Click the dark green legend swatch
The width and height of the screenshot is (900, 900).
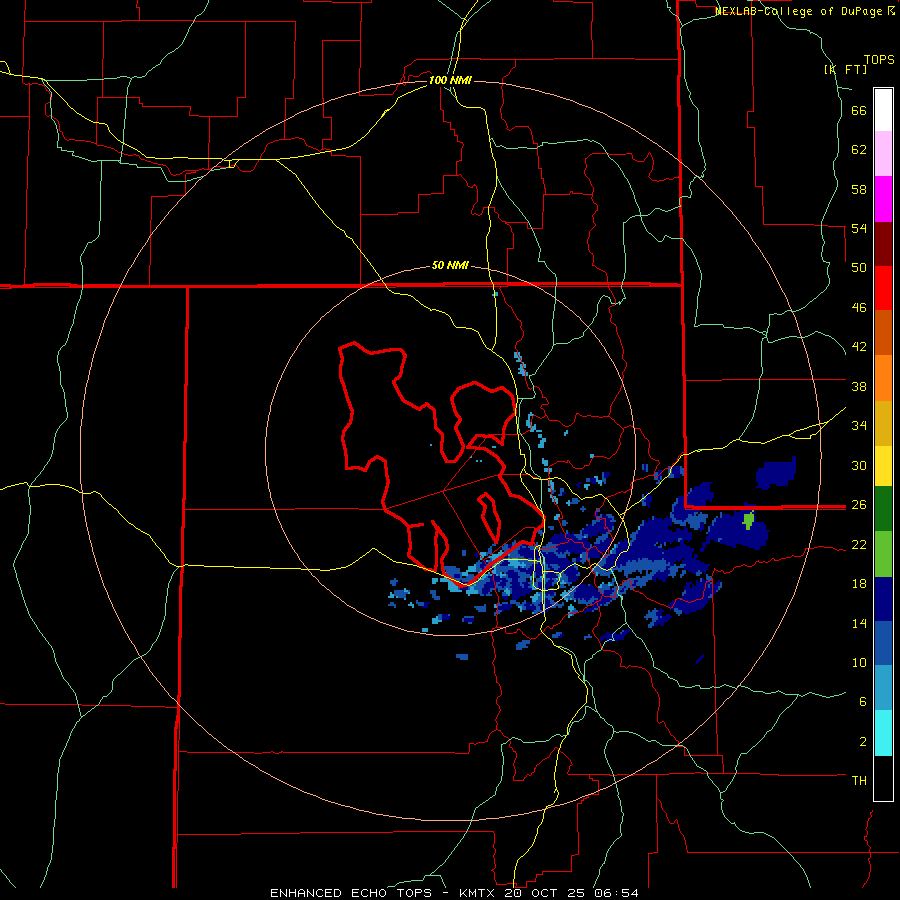click(x=883, y=509)
